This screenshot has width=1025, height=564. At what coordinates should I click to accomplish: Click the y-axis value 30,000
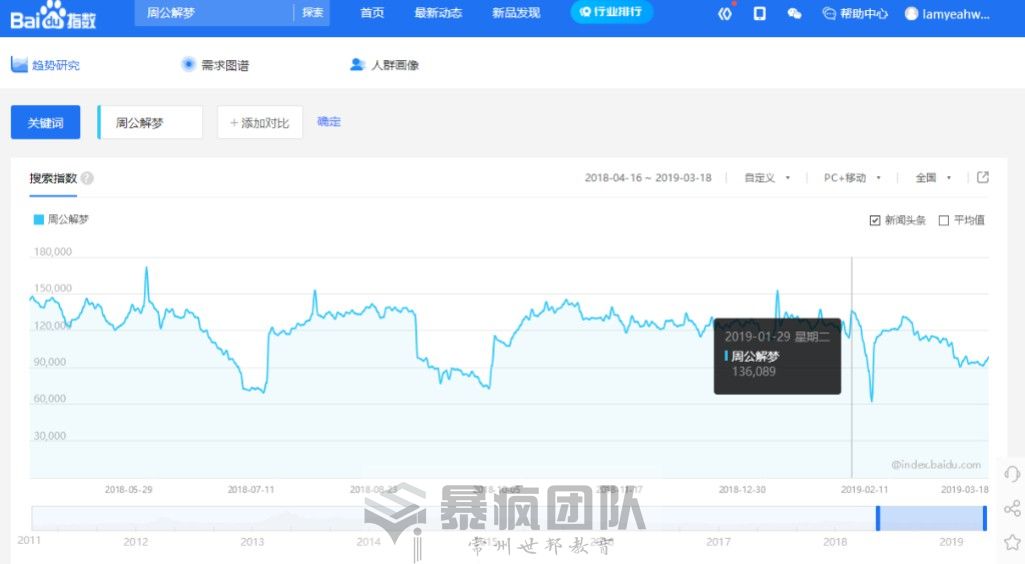coord(50,435)
